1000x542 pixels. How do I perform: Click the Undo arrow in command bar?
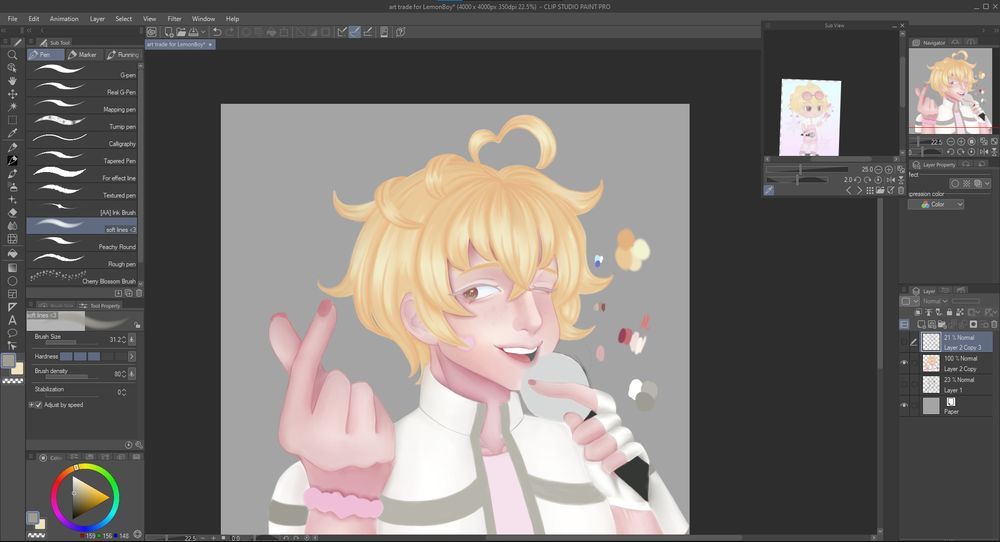217,32
